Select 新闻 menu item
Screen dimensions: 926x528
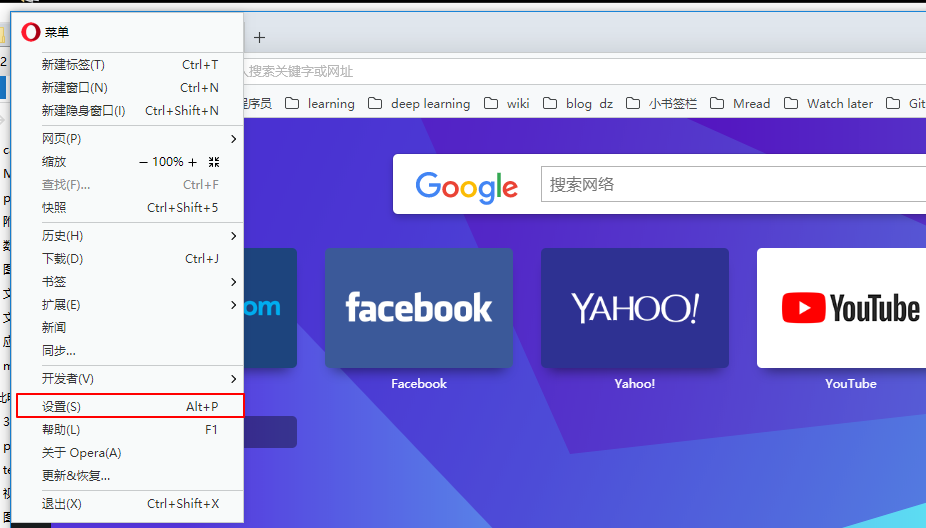130,328
